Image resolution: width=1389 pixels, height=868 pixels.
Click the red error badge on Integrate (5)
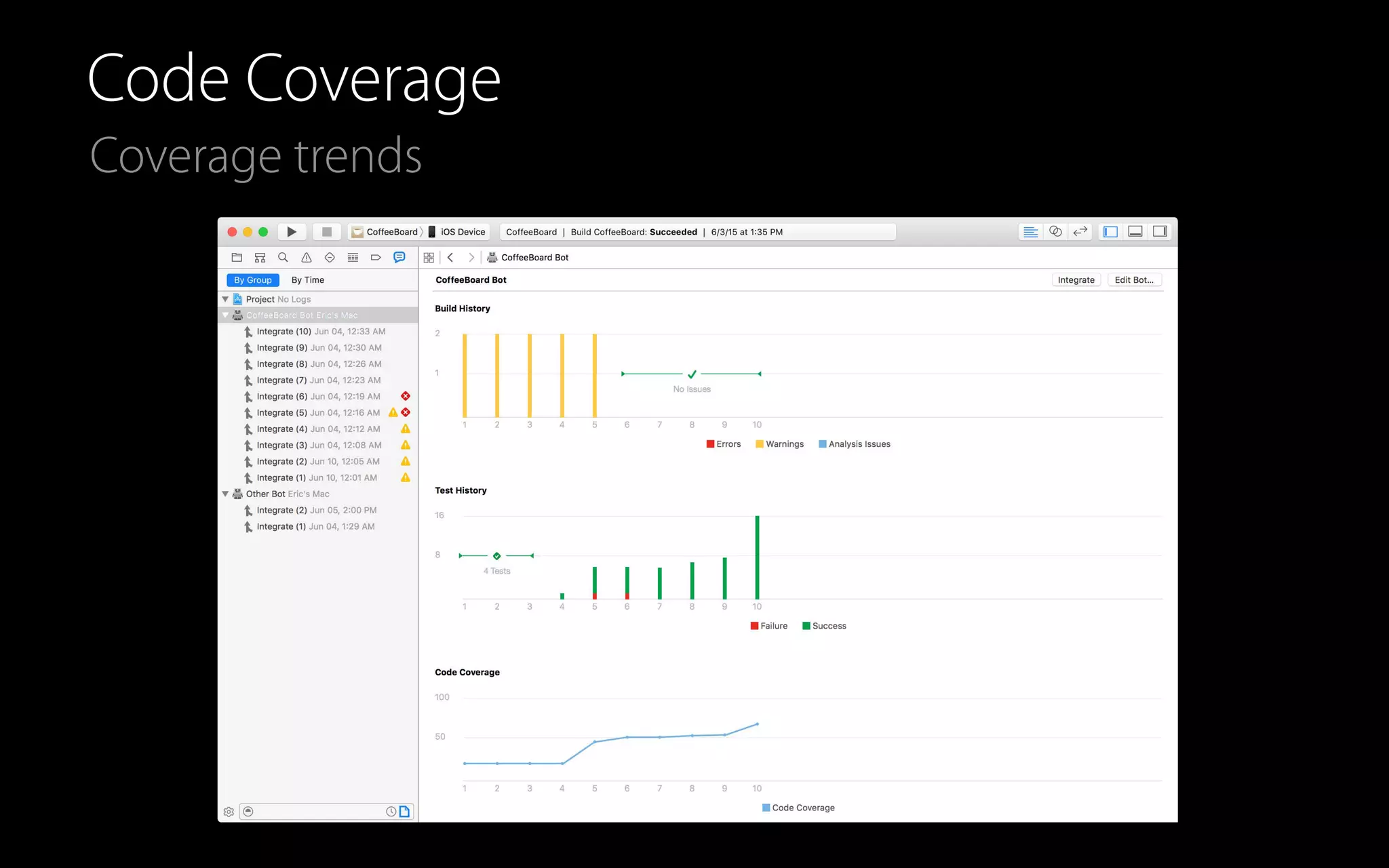pyautogui.click(x=406, y=412)
